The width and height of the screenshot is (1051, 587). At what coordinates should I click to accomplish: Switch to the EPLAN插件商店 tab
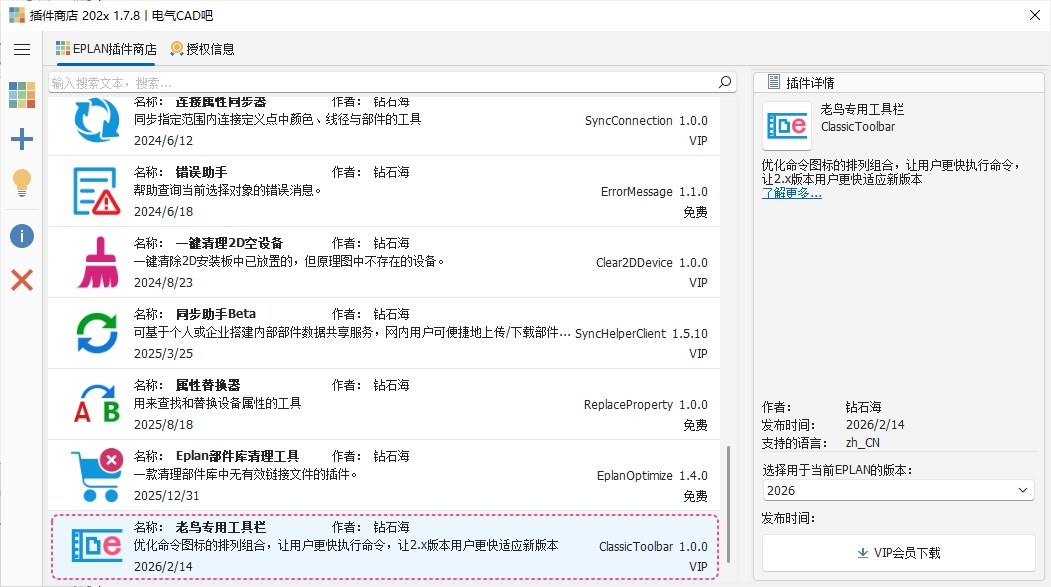click(106, 49)
